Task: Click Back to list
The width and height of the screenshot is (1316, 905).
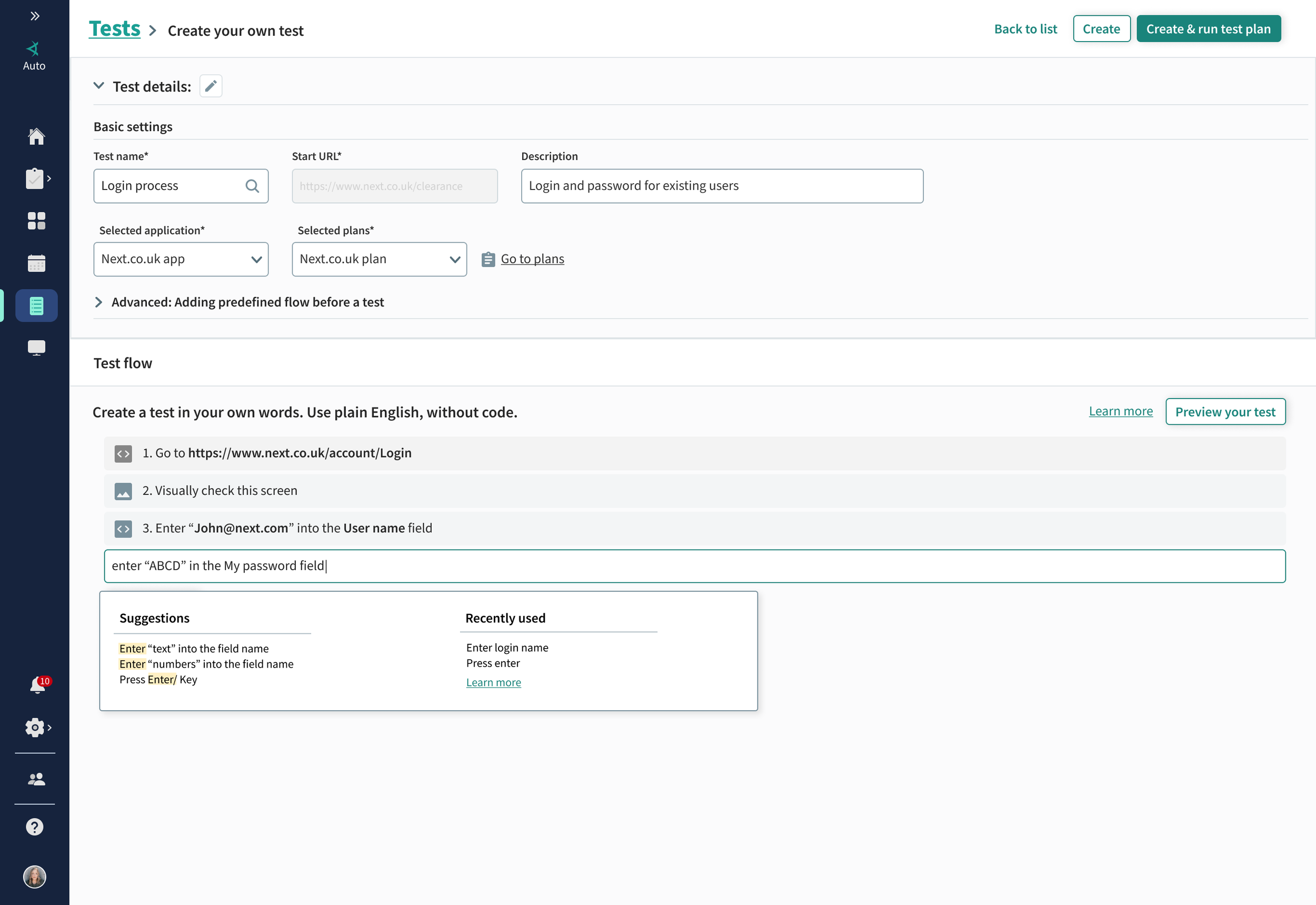Action: click(x=1025, y=29)
